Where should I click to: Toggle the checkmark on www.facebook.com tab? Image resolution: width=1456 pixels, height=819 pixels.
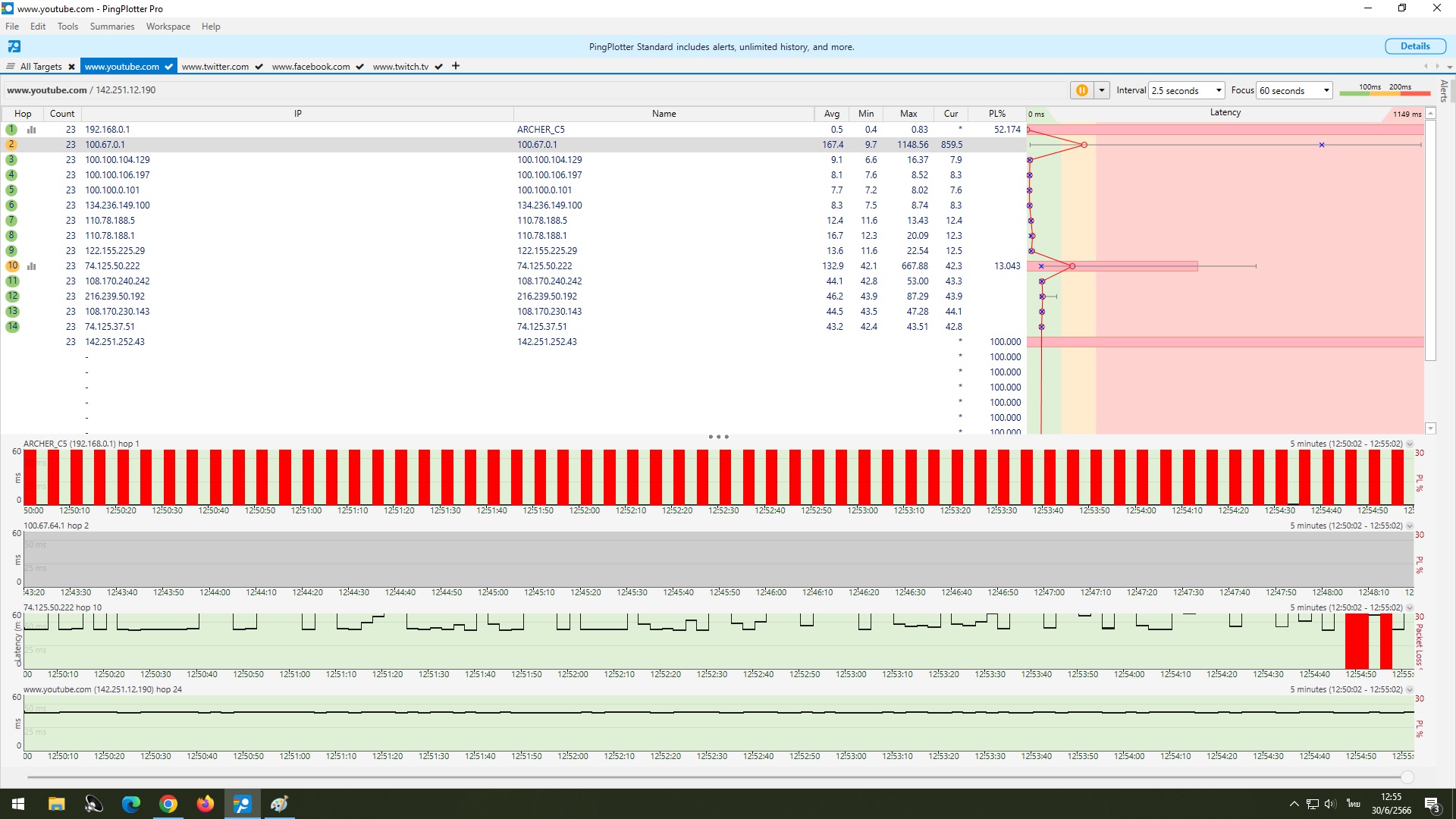(x=359, y=67)
